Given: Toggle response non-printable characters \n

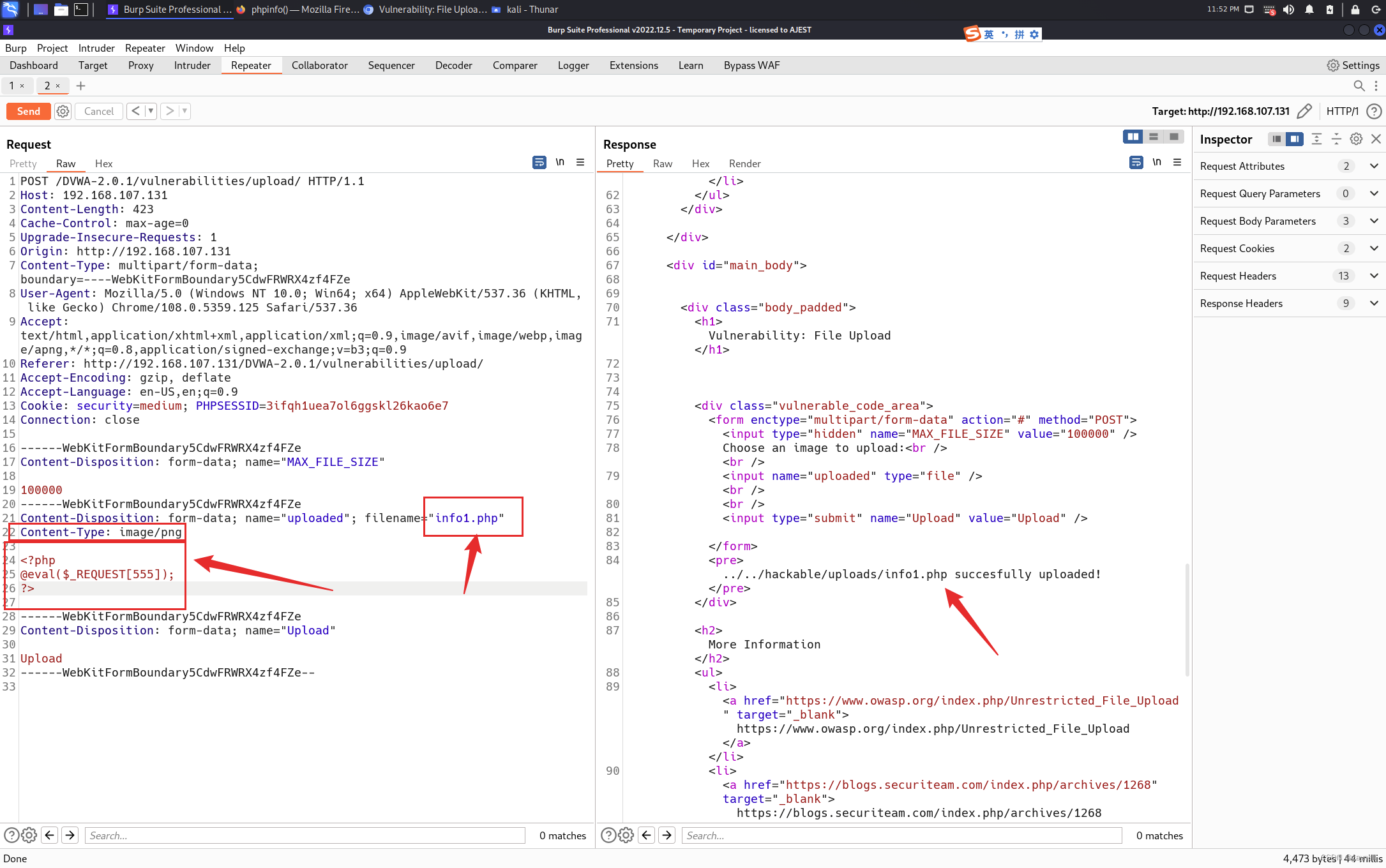Looking at the screenshot, I should 1157,162.
